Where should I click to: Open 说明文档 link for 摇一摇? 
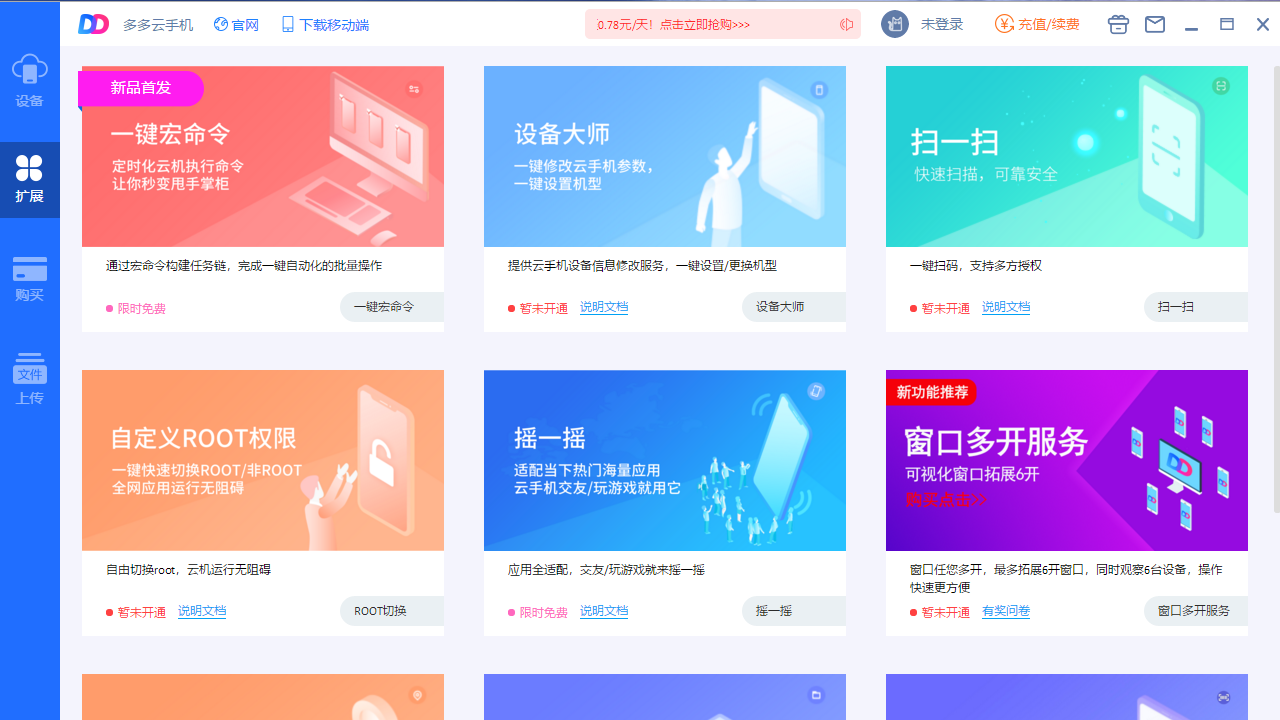coord(604,611)
